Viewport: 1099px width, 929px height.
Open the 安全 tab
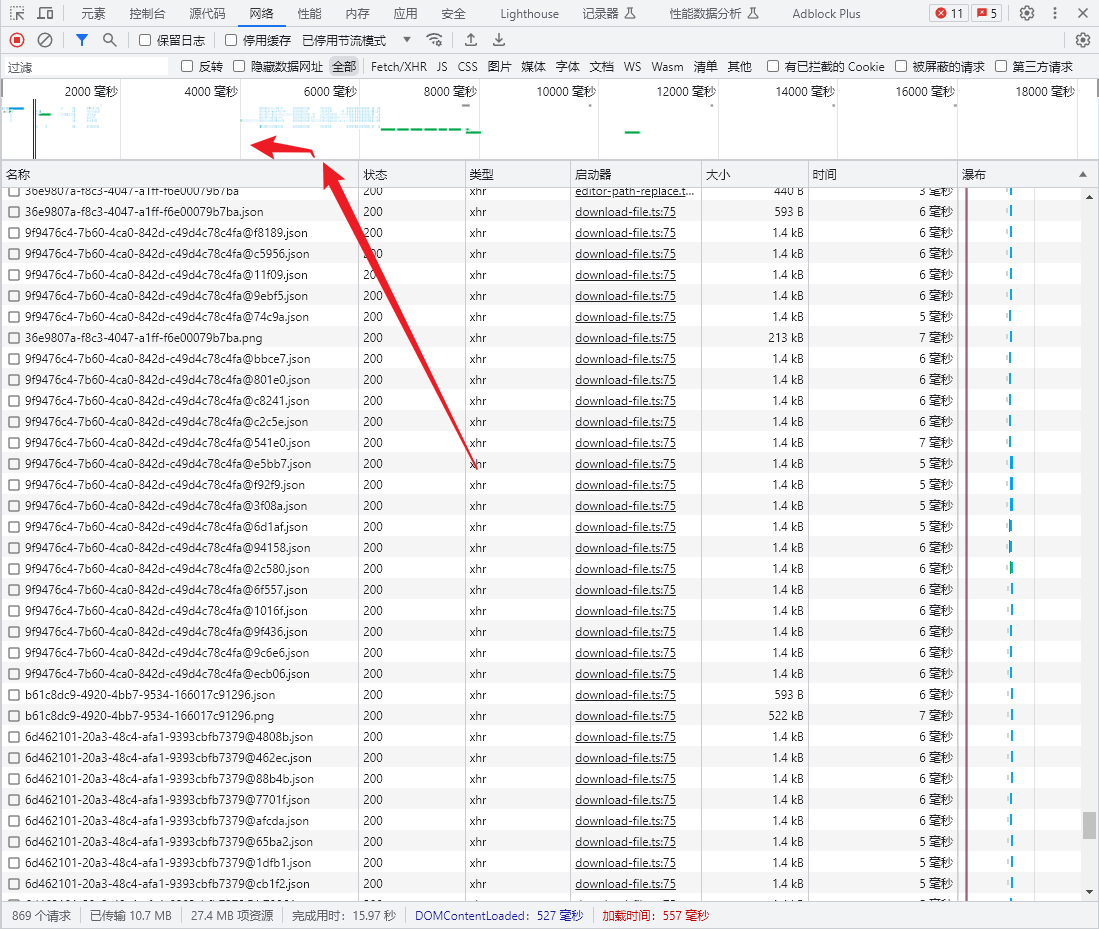[453, 13]
